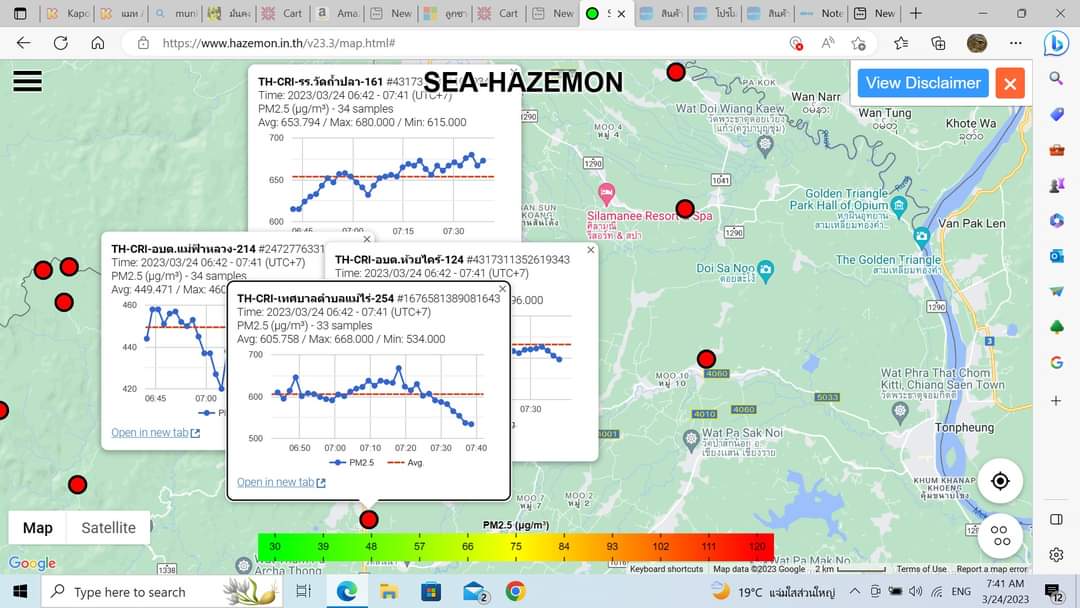Click red sensor marker near PA KOK
The image size is (1080, 608).
(676, 72)
